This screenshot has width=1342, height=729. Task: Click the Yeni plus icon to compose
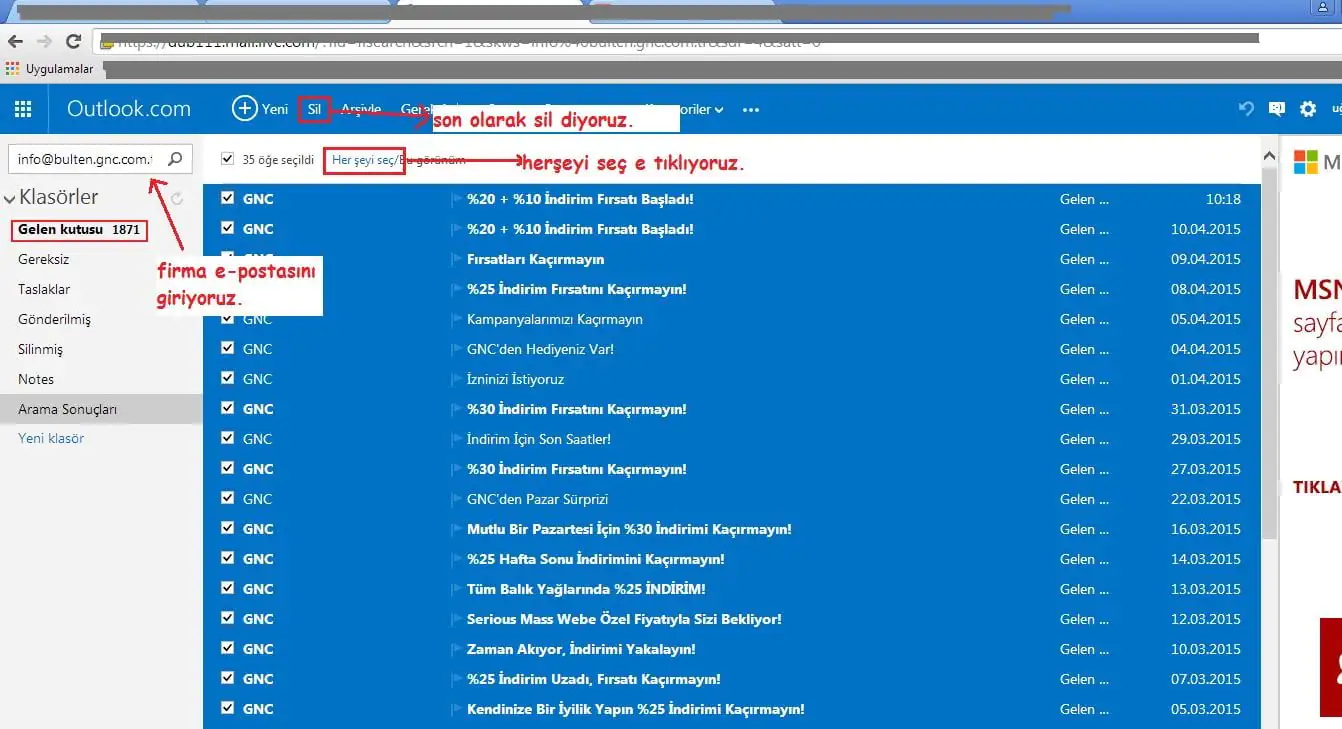coord(243,109)
